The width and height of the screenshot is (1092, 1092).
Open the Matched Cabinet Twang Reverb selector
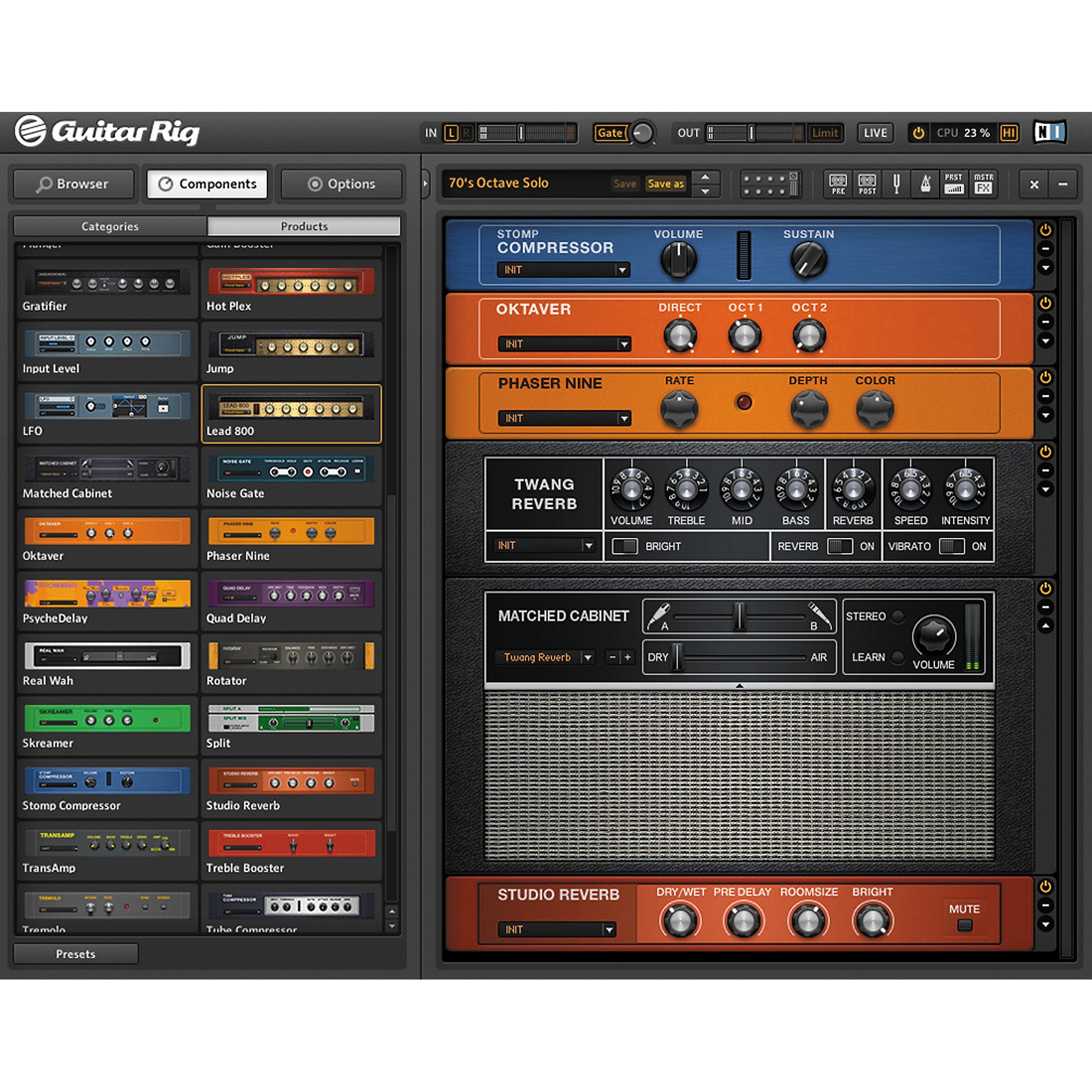pos(544,657)
